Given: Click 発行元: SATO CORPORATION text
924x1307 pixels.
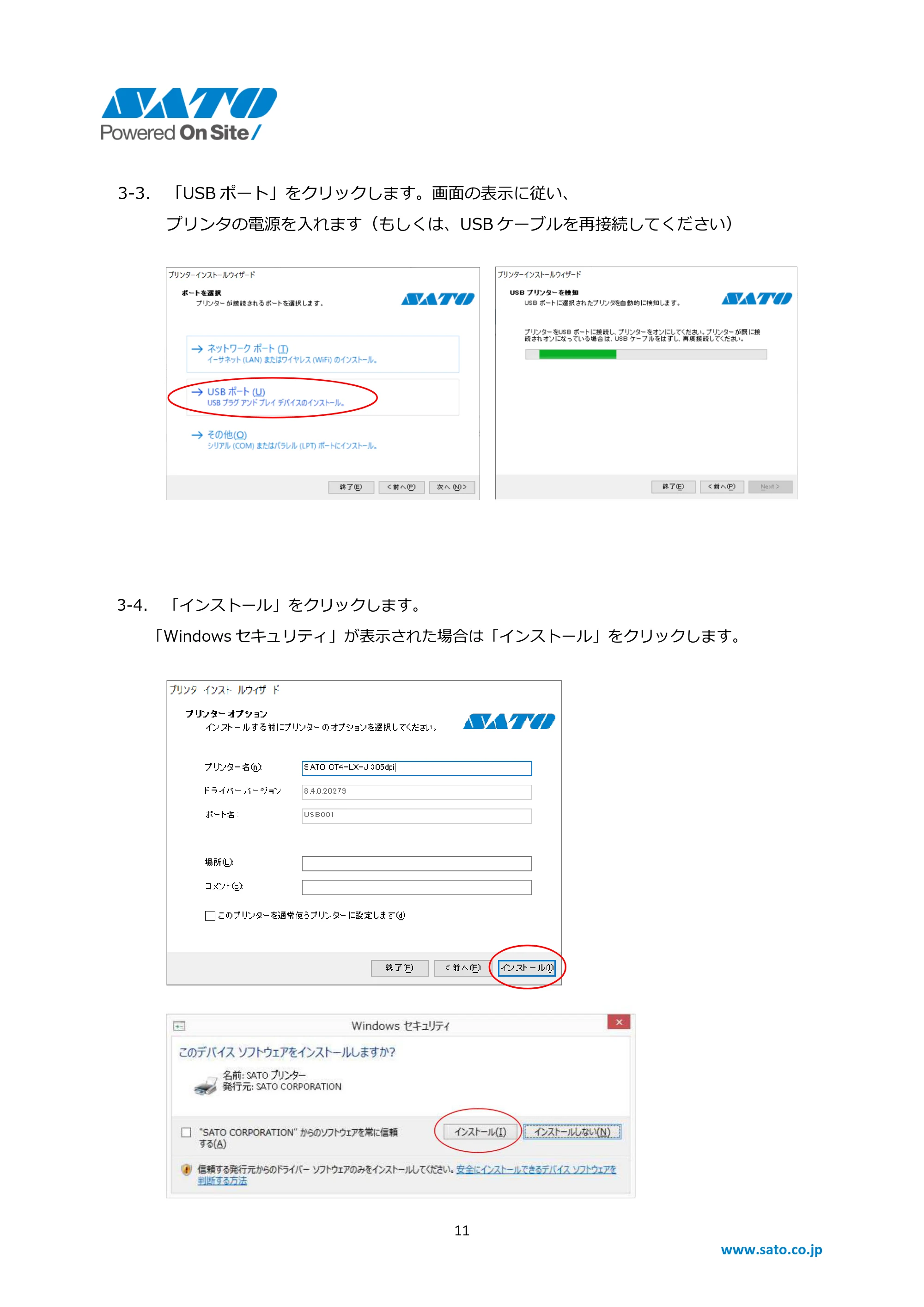Looking at the screenshot, I should point(282,1087).
